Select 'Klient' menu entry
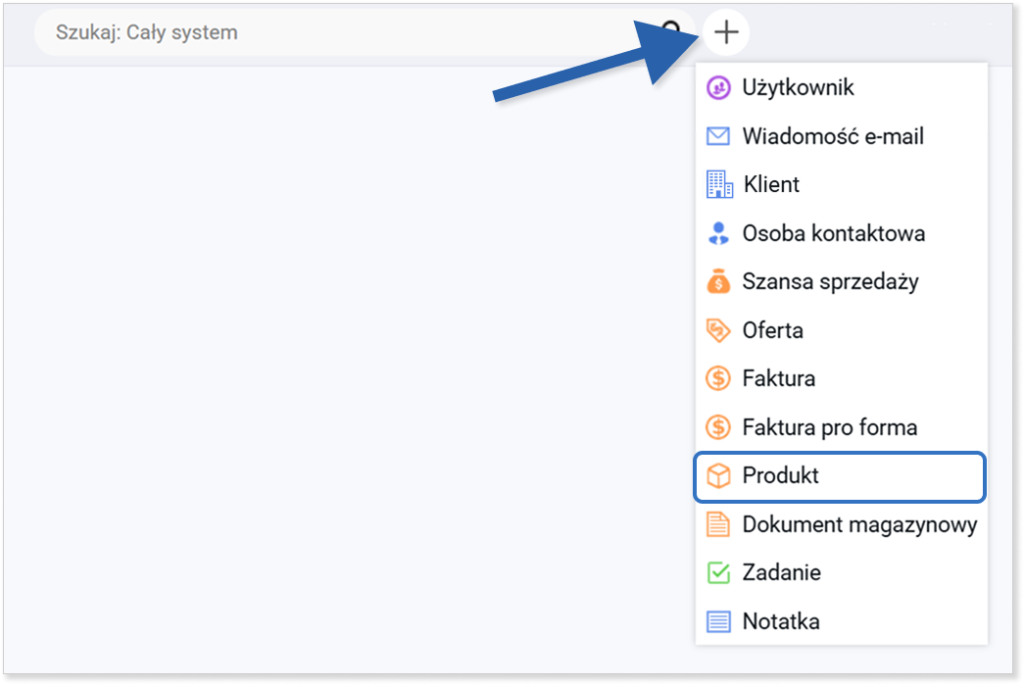Screen dimensions: 1024x685 pyautogui.click(x=771, y=184)
